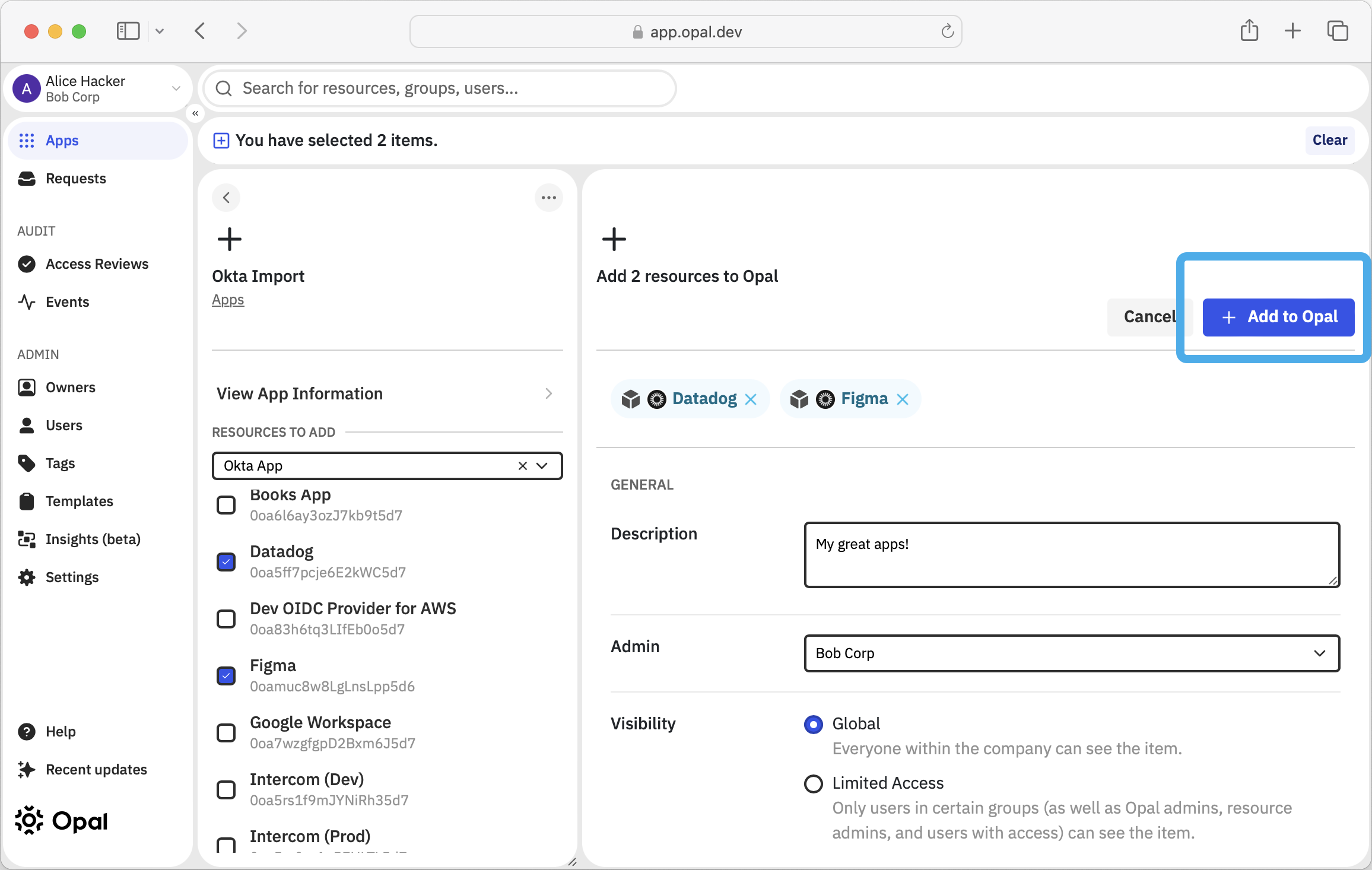
Task: Check Dev OIDC Provider for AWS
Action: point(226,619)
